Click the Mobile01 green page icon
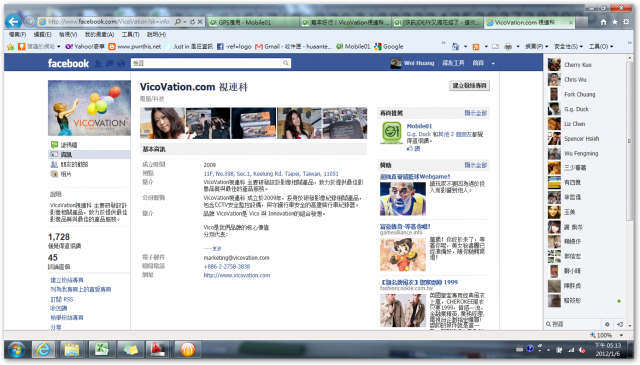640x365 pixels. point(391,133)
